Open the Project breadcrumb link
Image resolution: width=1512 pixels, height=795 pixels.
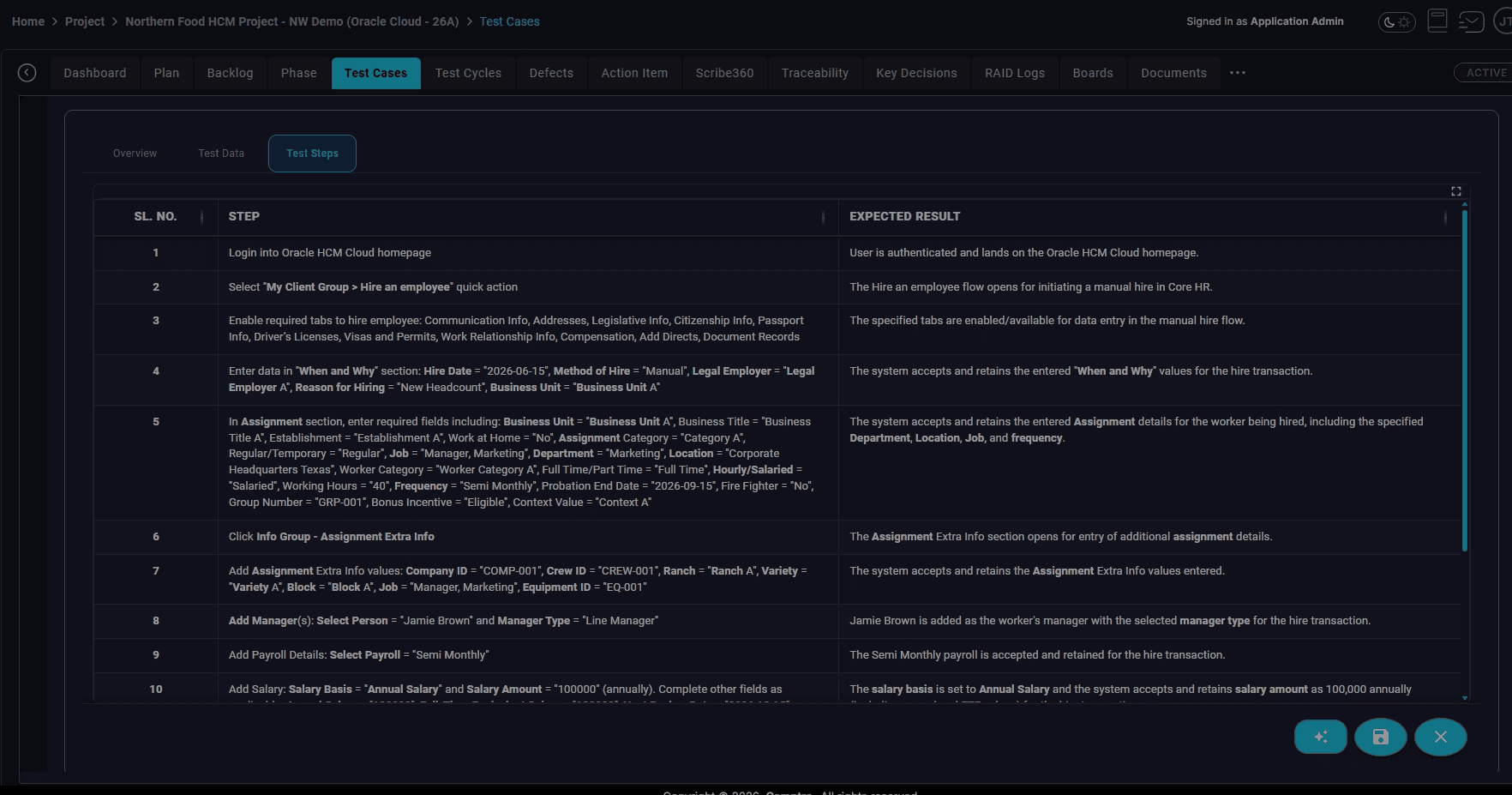pyautogui.click(x=85, y=21)
